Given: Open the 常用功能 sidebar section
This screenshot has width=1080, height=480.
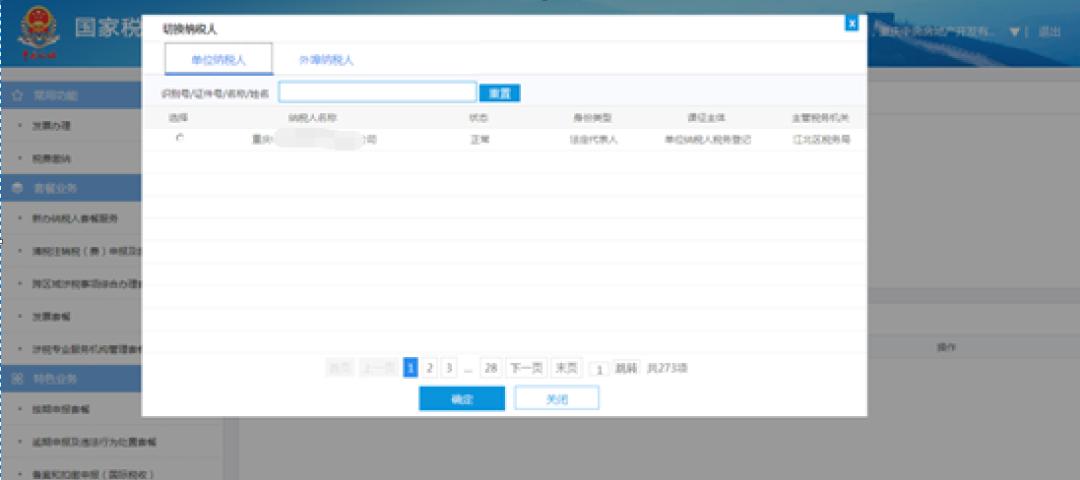Looking at the screenshot, I should 71,95.
